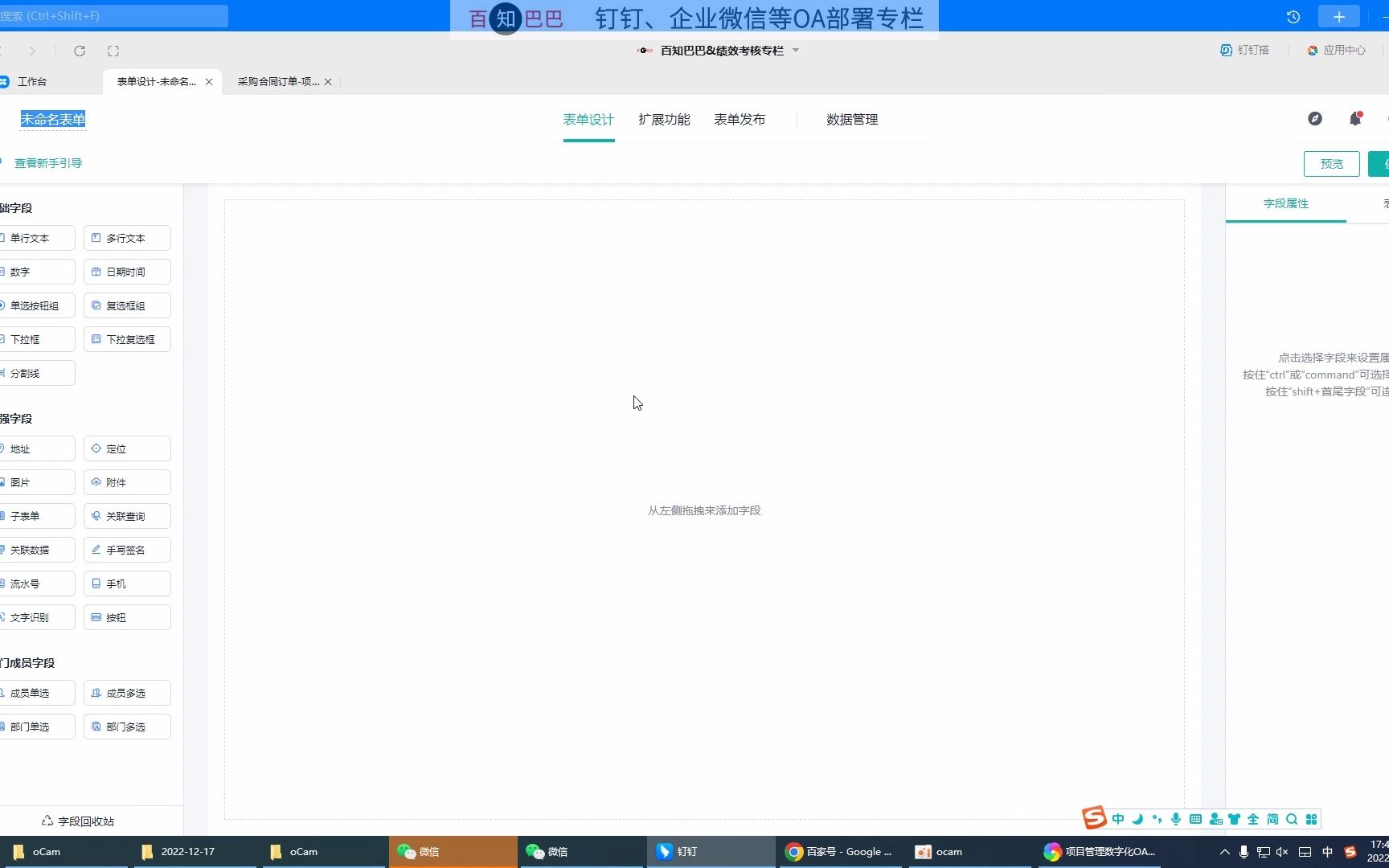Open 应用中心
This screenshot has width=1389, height=868.
pos(1336,50)
